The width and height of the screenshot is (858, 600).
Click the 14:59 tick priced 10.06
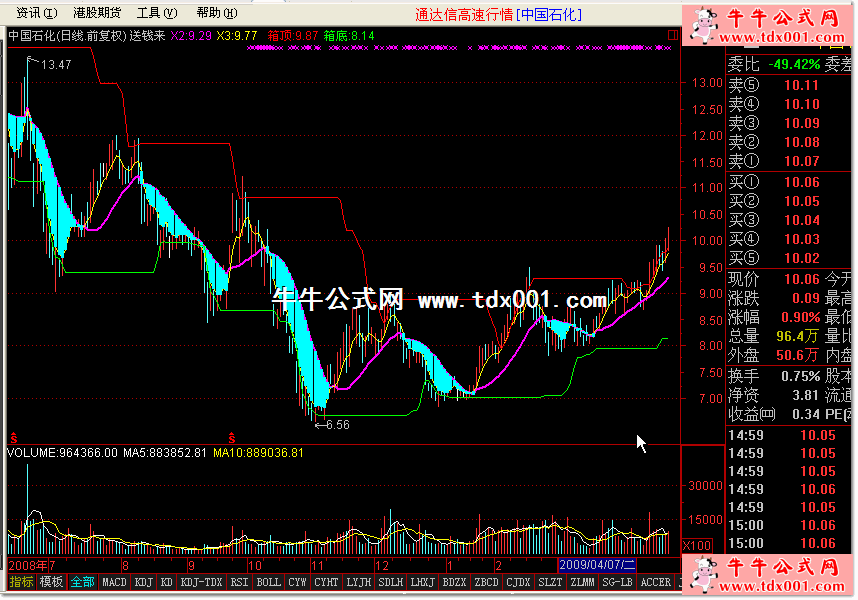[782, 489]
